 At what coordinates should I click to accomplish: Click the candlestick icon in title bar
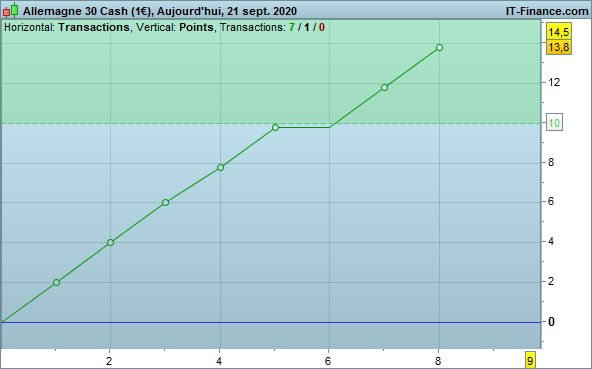tap(10, 10)
